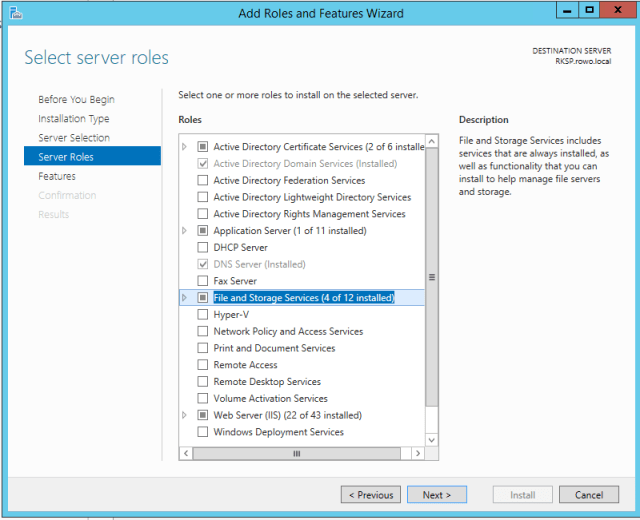Select Application Server row label

(x=290, y=230)
